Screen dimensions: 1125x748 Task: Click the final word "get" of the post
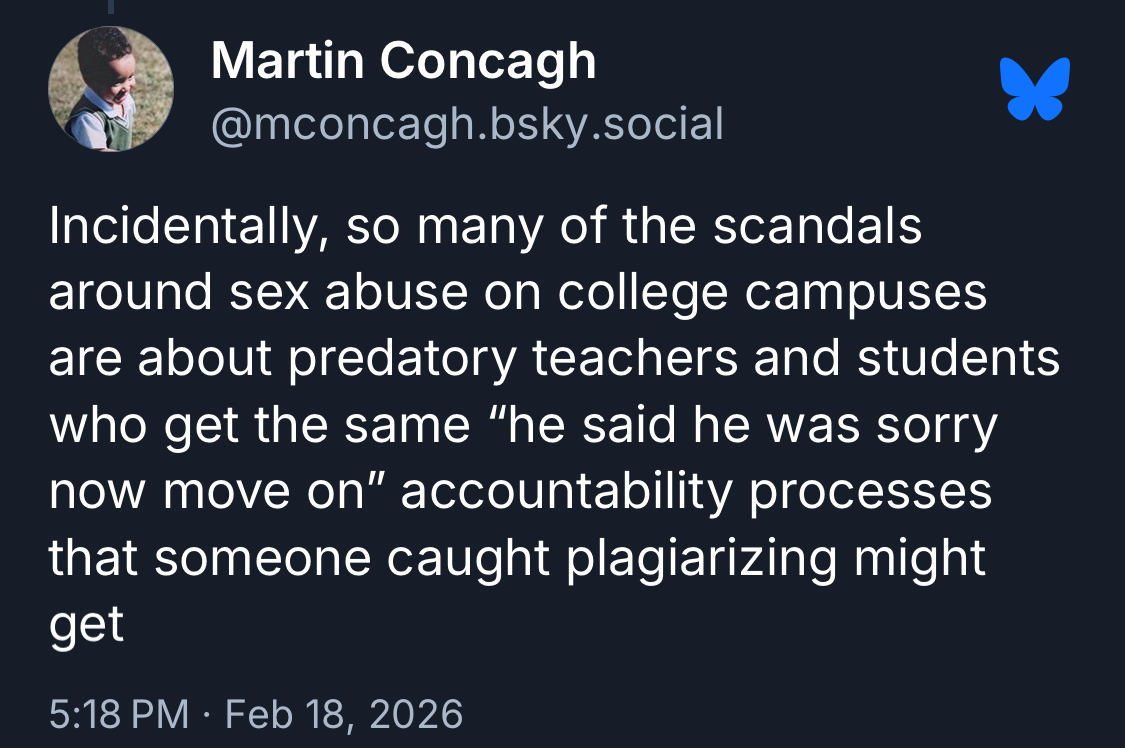pyautogui.click(x=86, y=626)
